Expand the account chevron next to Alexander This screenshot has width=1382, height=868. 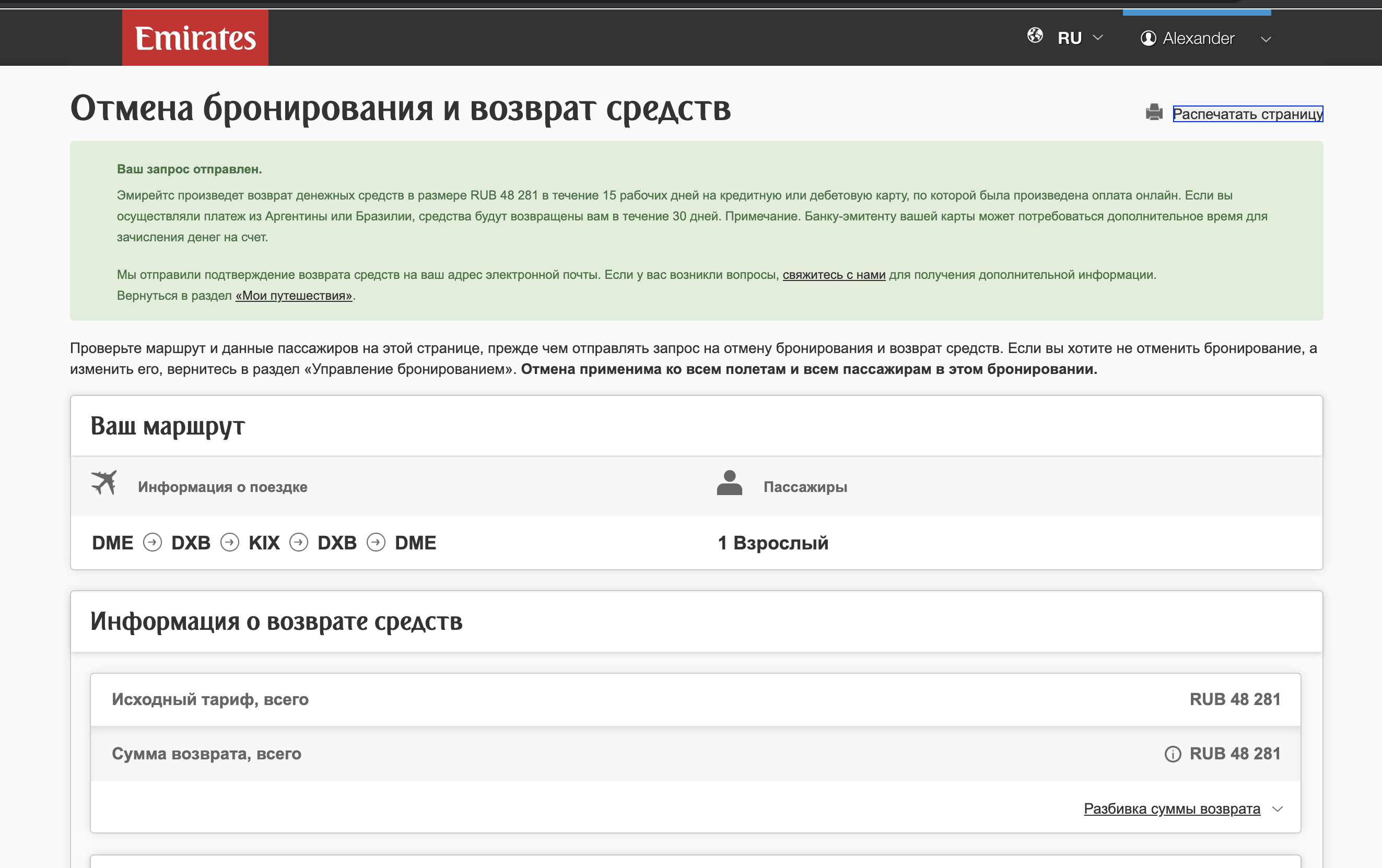(x=1266, y=40)
